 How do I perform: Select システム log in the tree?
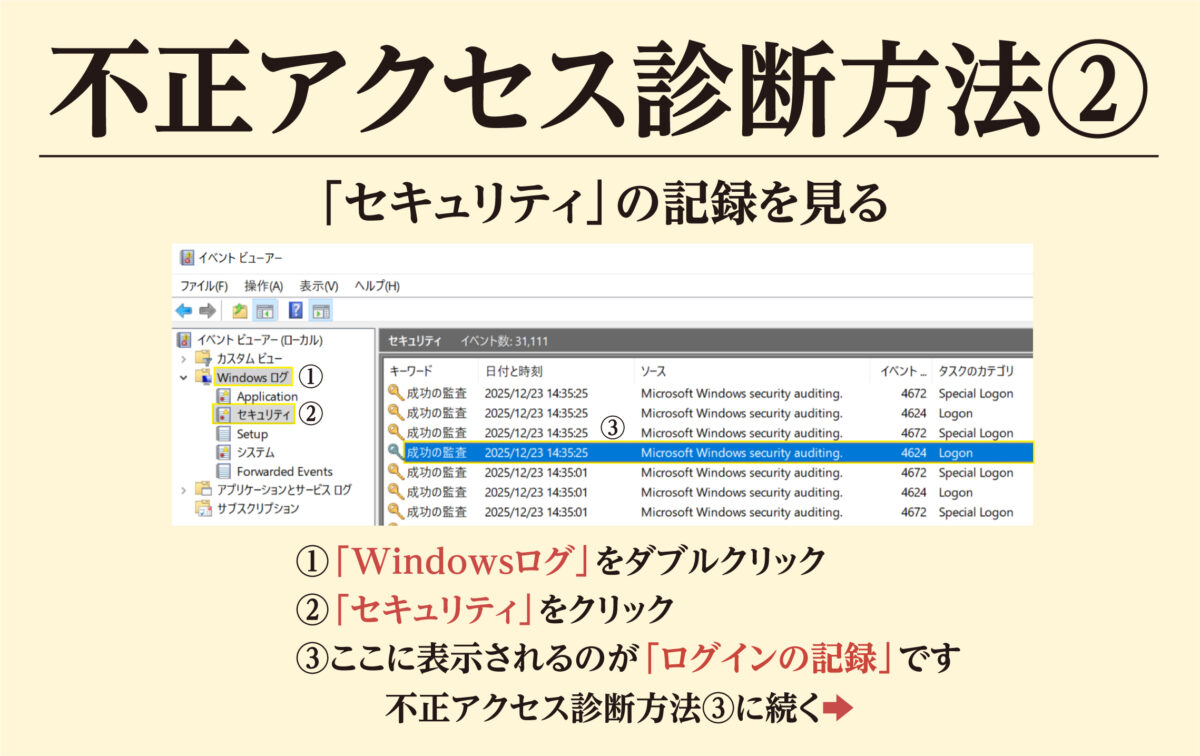pyautogui.click(x=257, y=453)
